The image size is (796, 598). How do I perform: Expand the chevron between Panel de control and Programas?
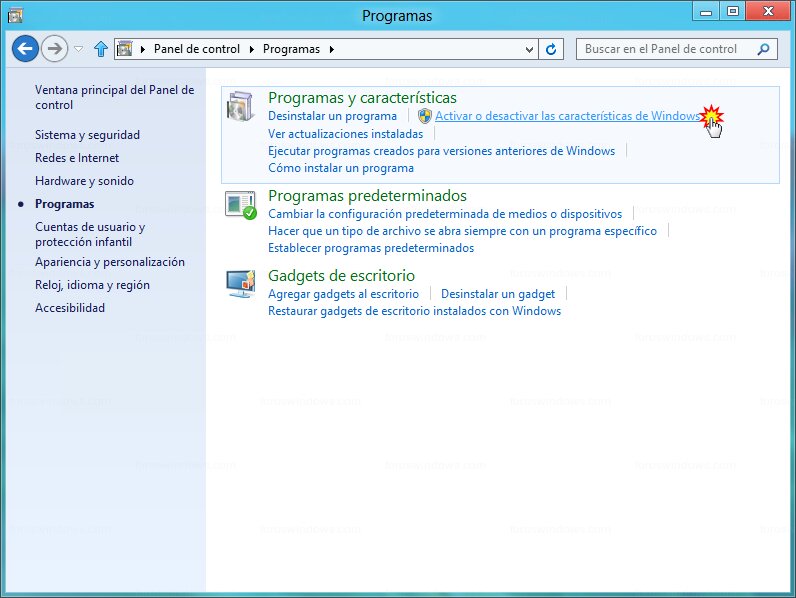coord(252,49)
